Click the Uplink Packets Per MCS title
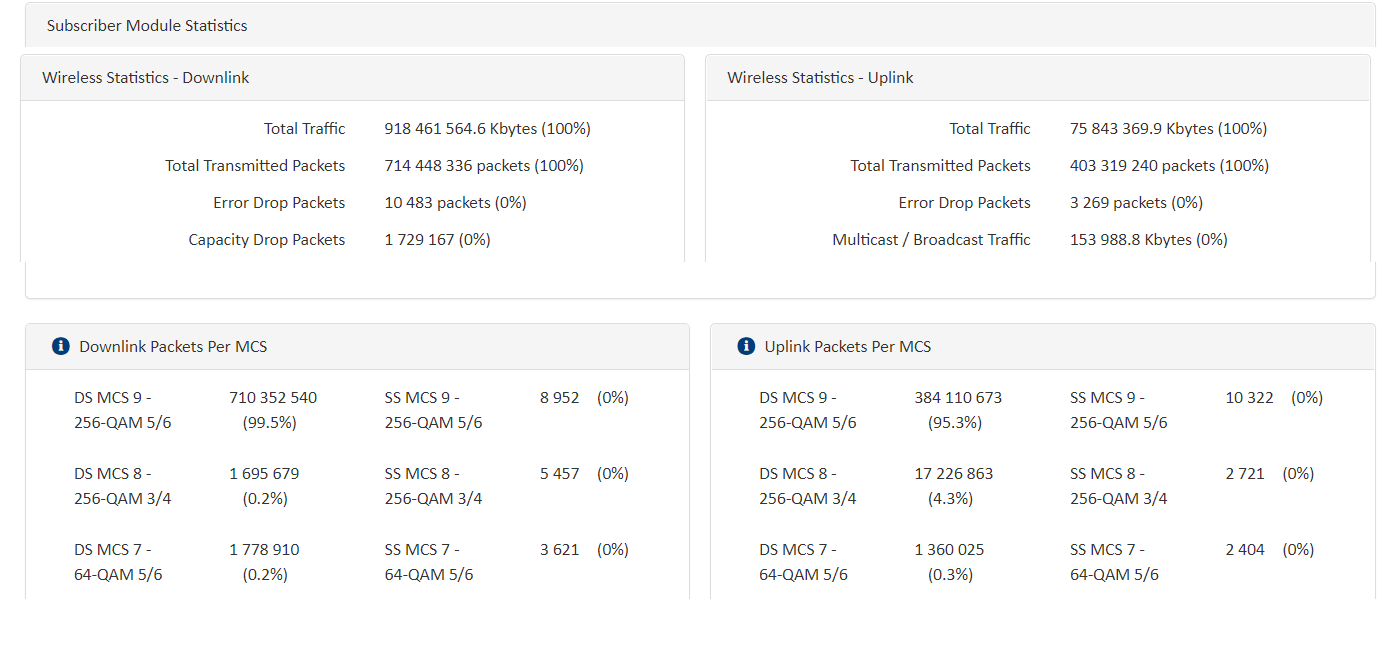This screenshot has height=652, width=1381. pyautogui.click(x=847, y=347)
